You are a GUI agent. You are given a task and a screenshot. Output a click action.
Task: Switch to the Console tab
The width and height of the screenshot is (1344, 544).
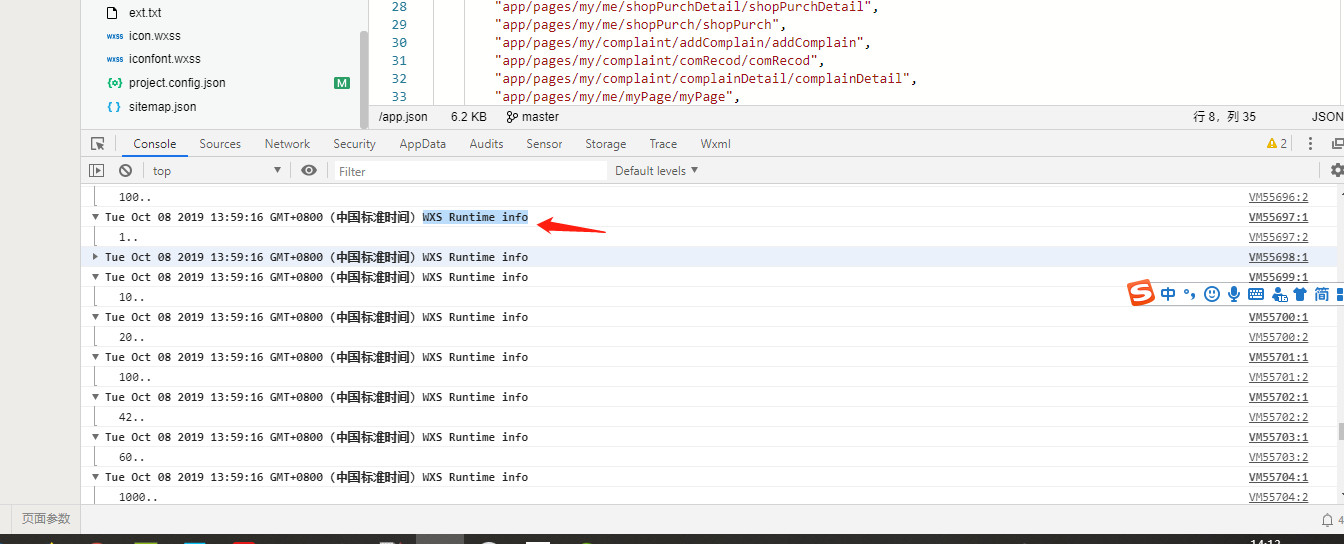pos(155,144)
